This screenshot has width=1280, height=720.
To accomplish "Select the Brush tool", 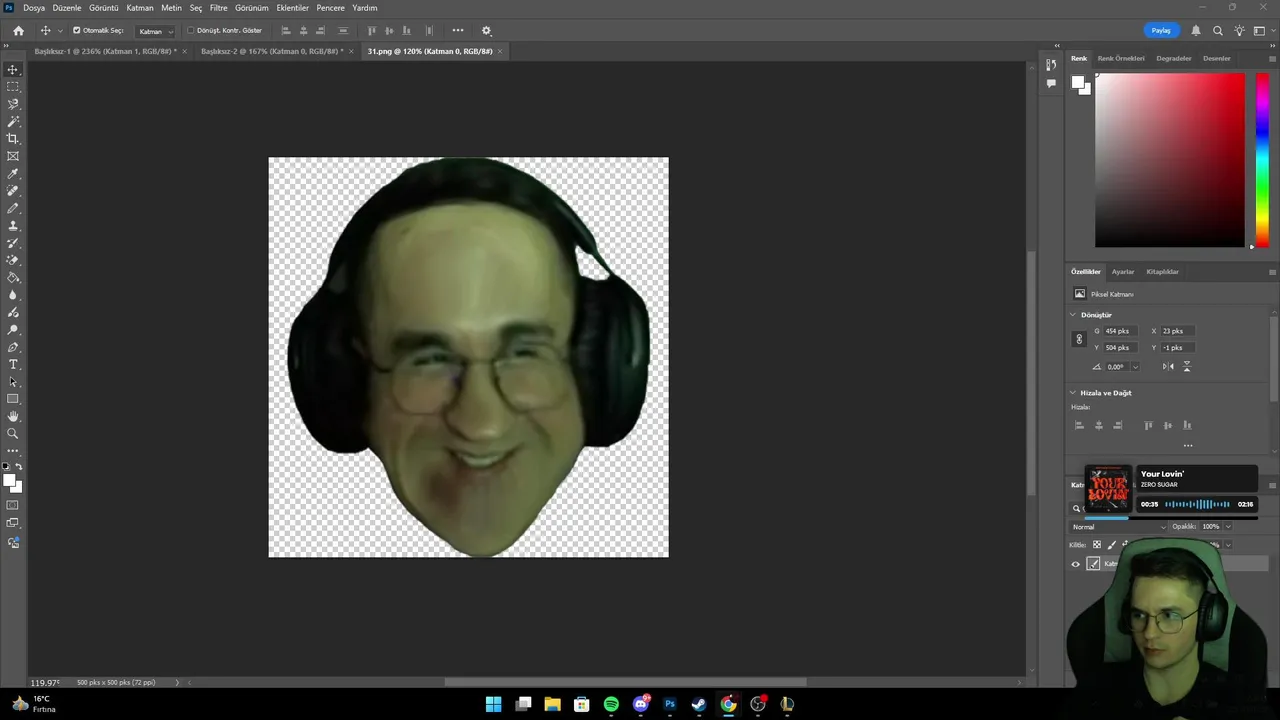I will tap(13, 208).
